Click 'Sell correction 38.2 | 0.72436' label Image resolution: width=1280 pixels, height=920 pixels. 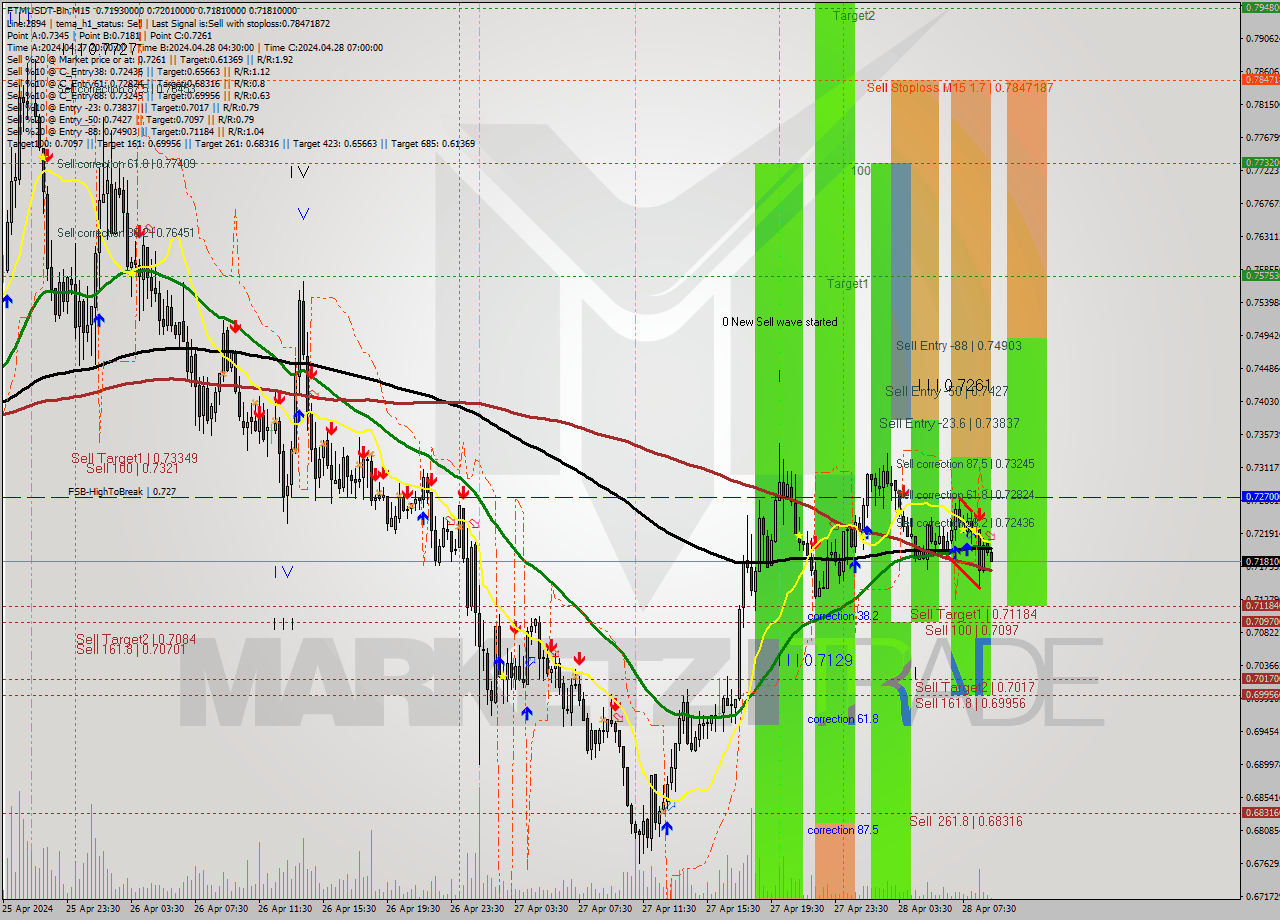click(965, 523)
